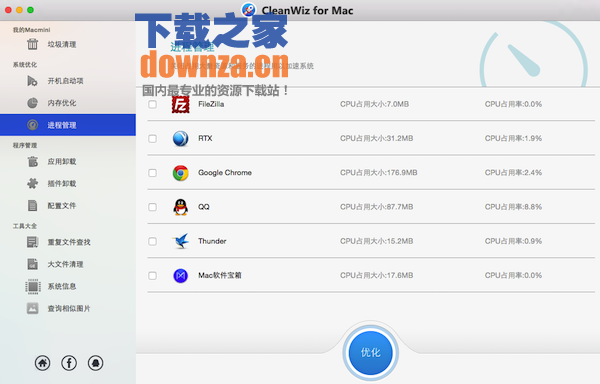The height and width of the screenshot is (384, 600).
Task: Click the 我的Macmini sidebar header
Action: 31,29
